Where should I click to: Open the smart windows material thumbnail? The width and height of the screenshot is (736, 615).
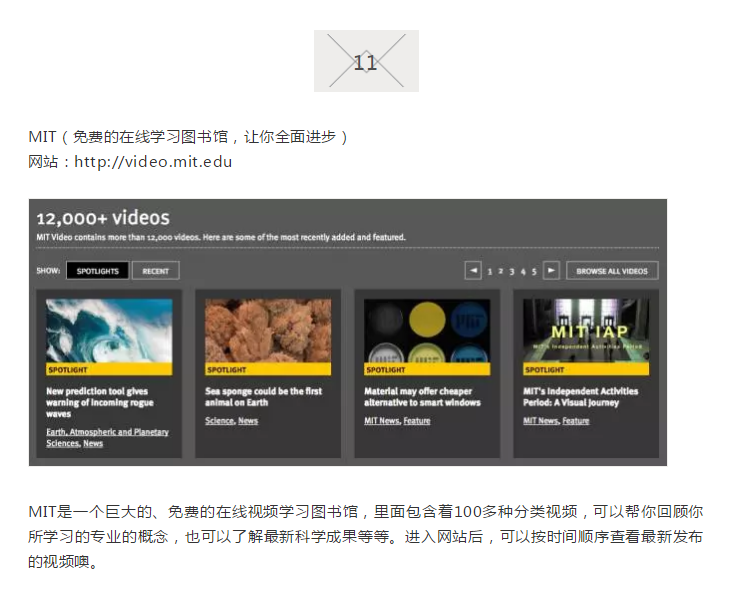[427, 331]
